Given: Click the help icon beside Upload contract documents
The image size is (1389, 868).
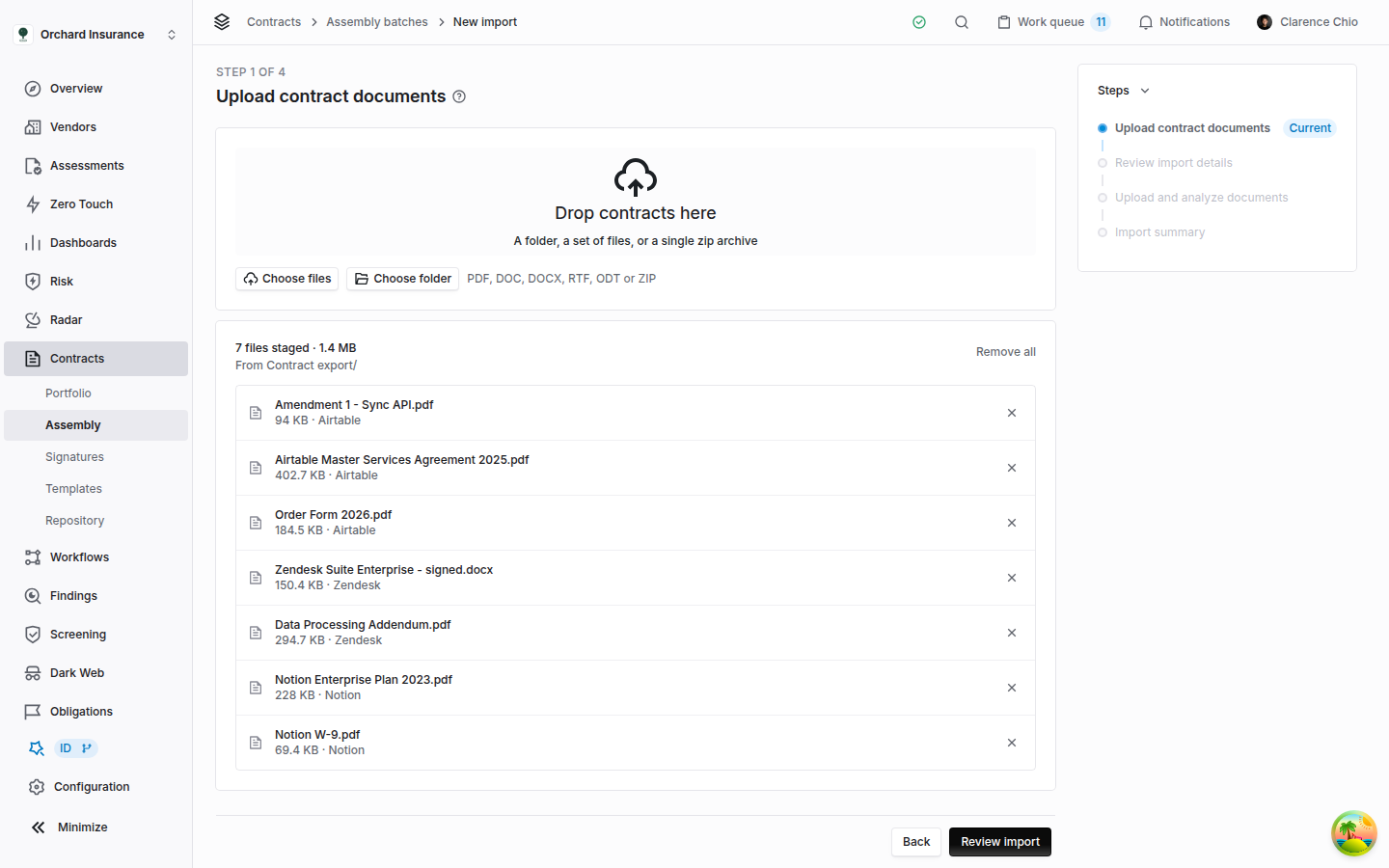Looking at the screenshot, I should 459,96.
